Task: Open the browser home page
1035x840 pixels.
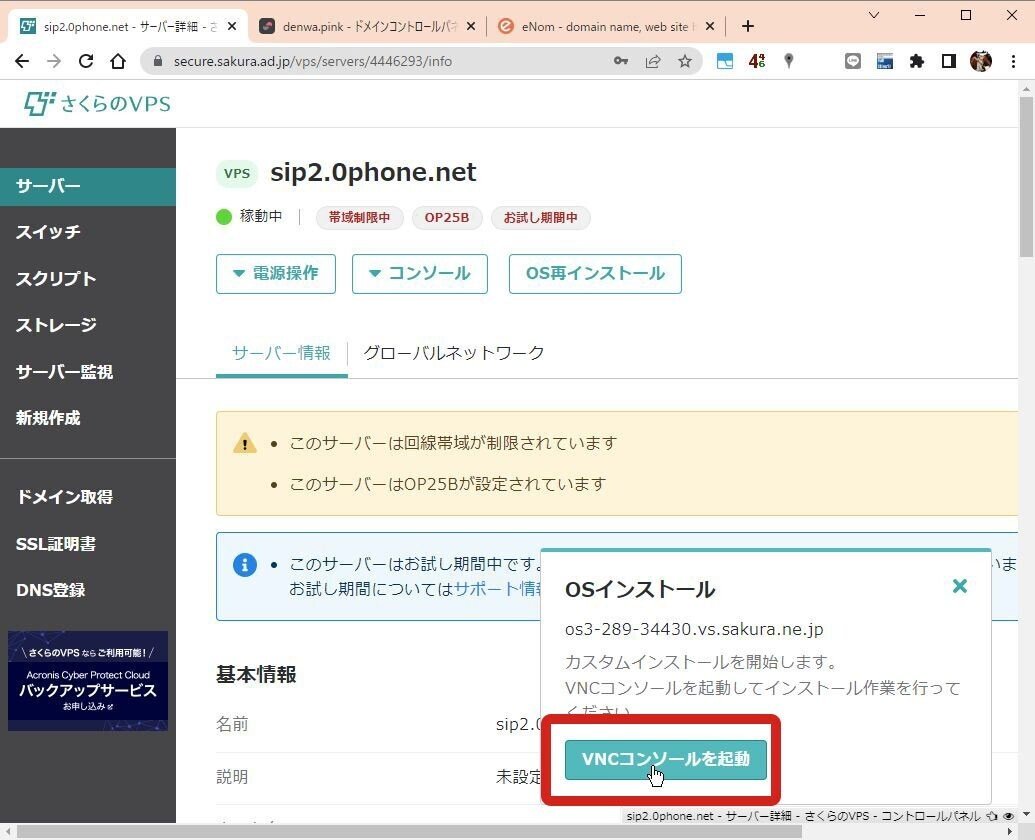Action: coord(118,61)
